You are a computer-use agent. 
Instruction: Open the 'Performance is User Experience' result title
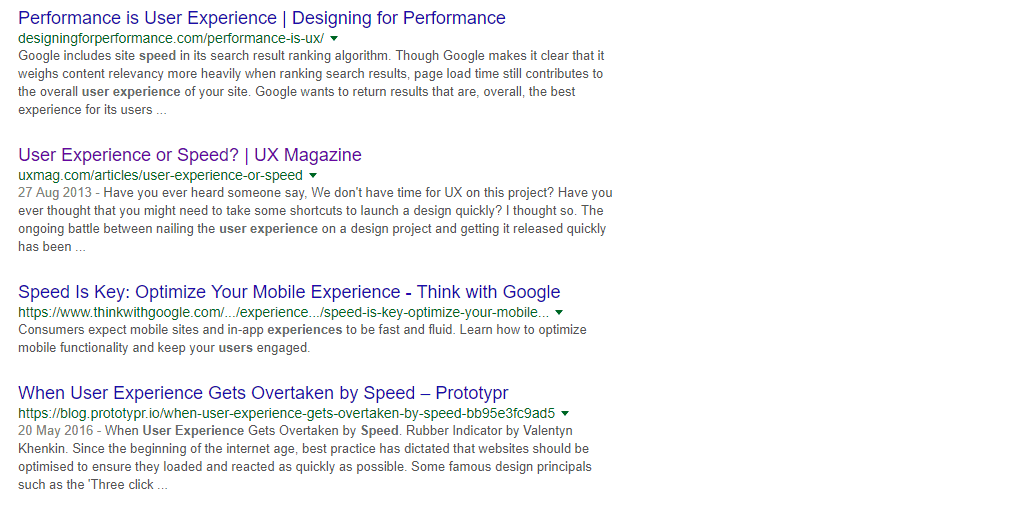(x=262, y=18)
